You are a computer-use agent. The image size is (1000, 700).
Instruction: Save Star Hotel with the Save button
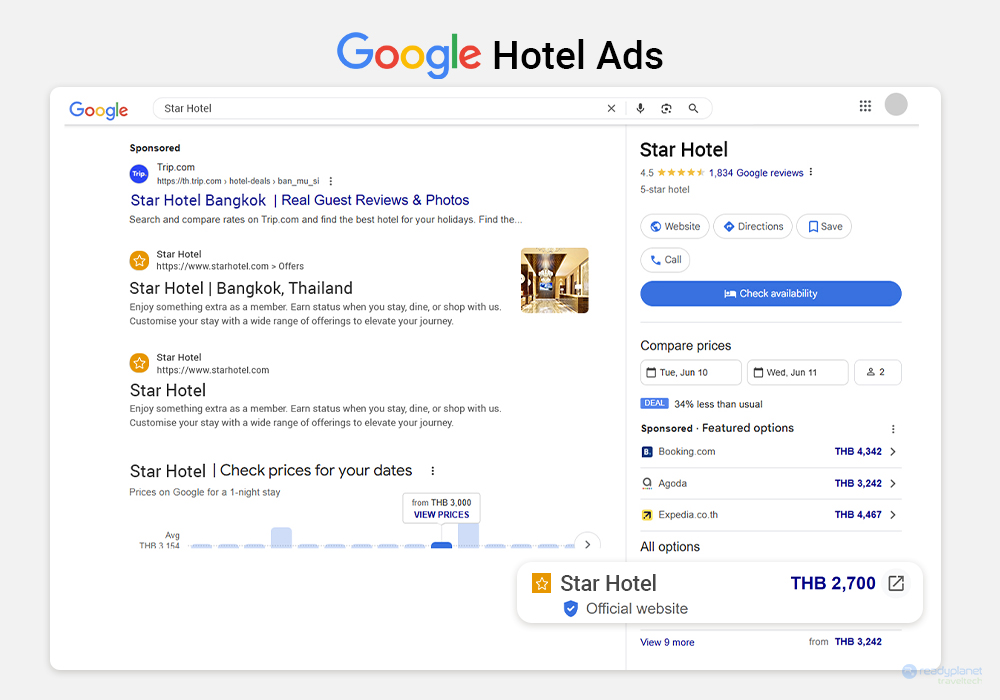coord(824,226)
